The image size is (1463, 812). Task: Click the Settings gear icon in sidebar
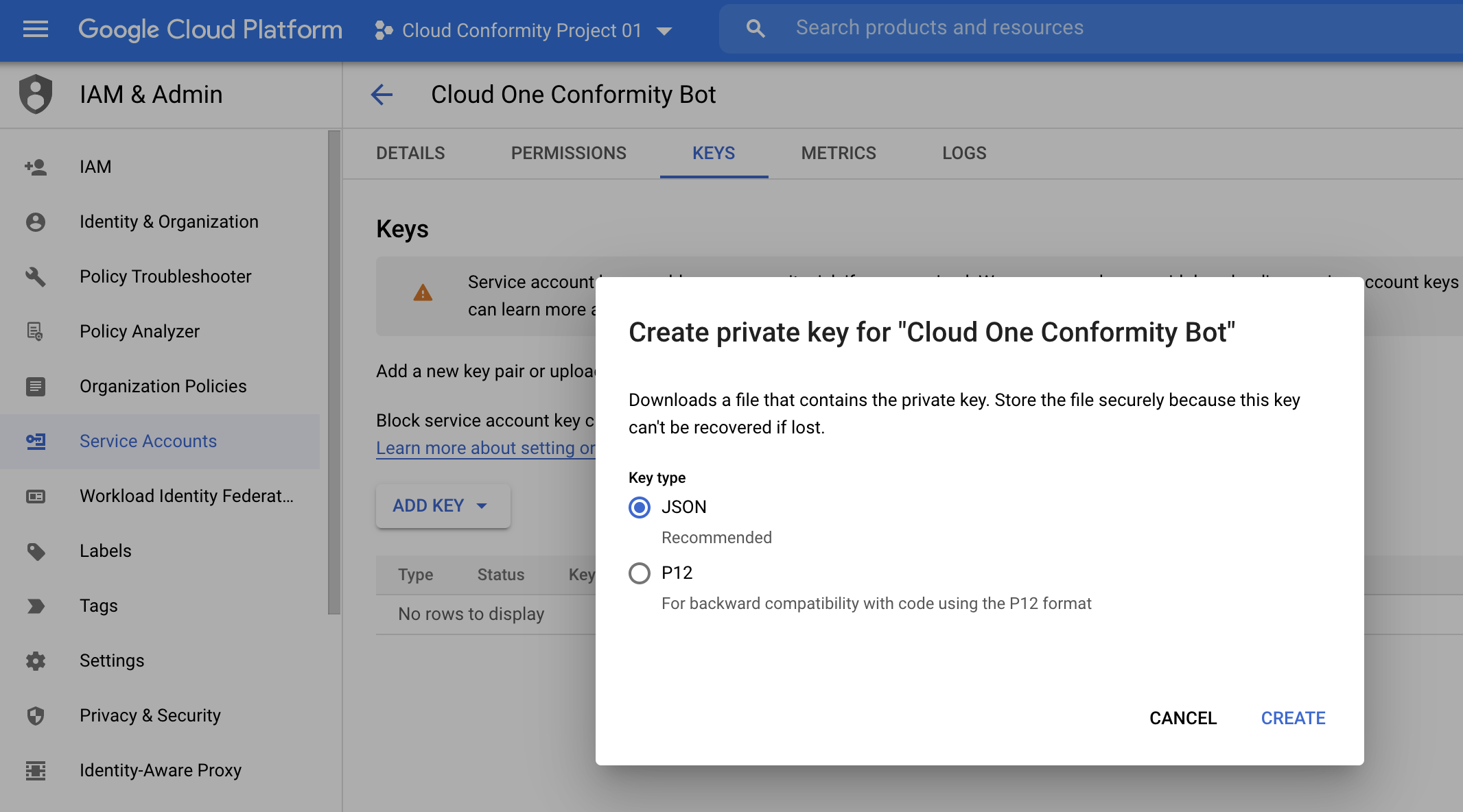click(35, 660)
